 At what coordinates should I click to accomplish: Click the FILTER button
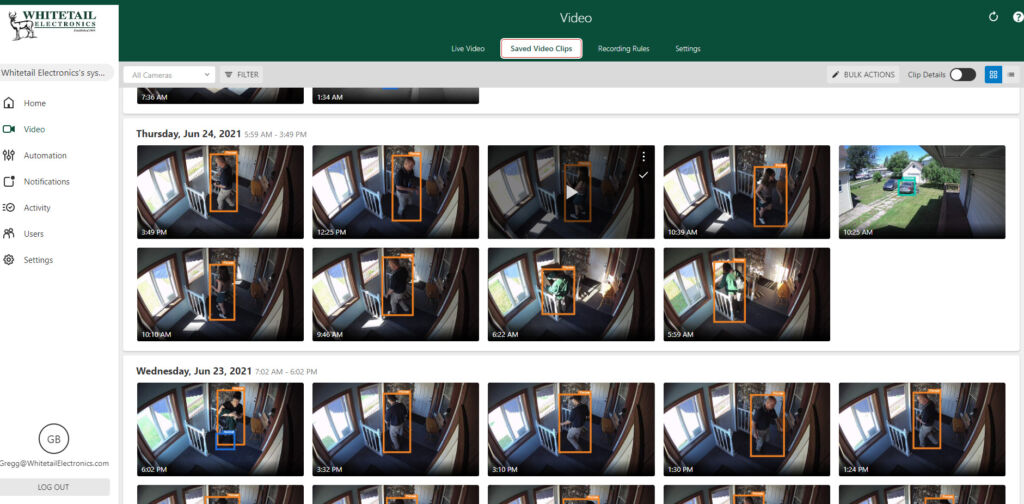coord(241,74)
